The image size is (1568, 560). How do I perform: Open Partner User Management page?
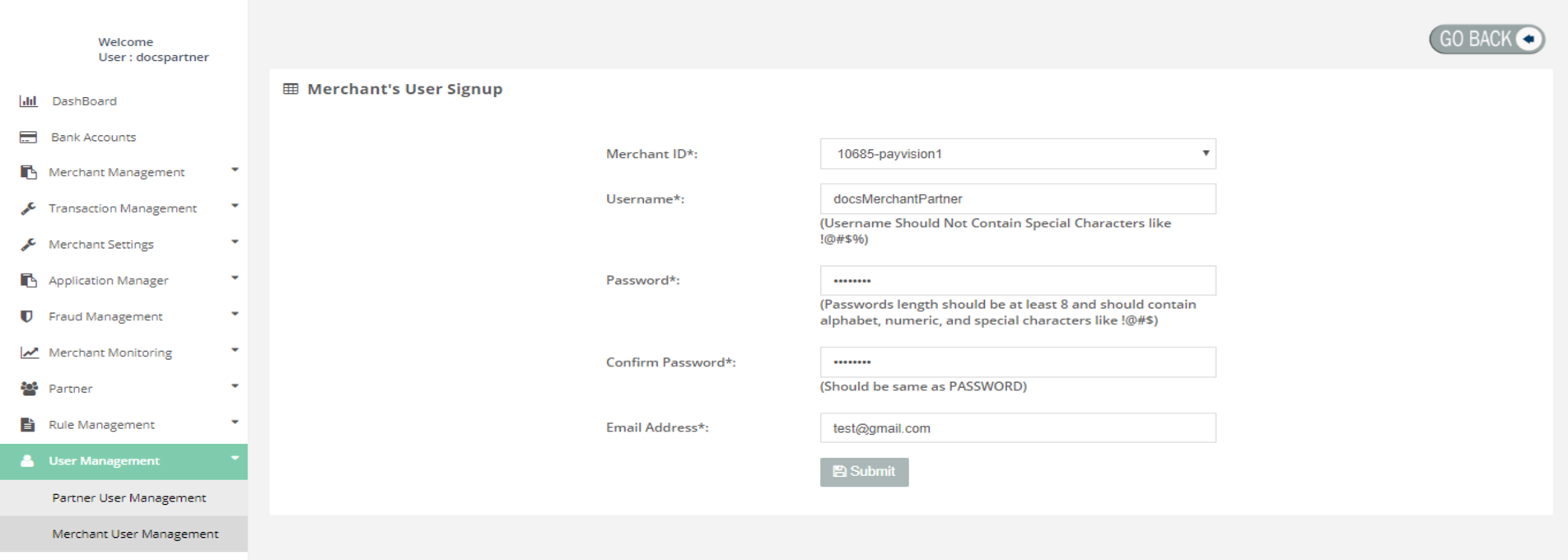[129, 498]
